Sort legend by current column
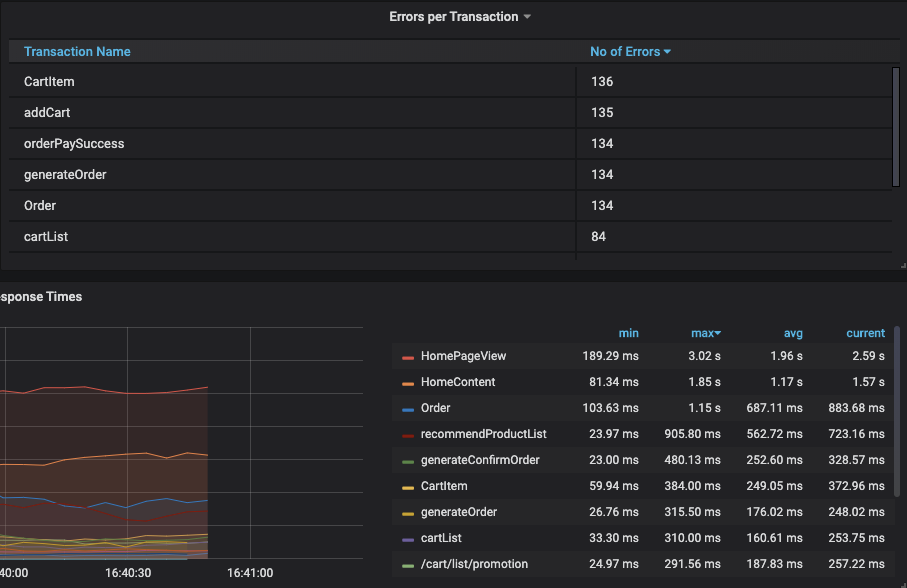The image size is (907, 588). tap(865, 333)
